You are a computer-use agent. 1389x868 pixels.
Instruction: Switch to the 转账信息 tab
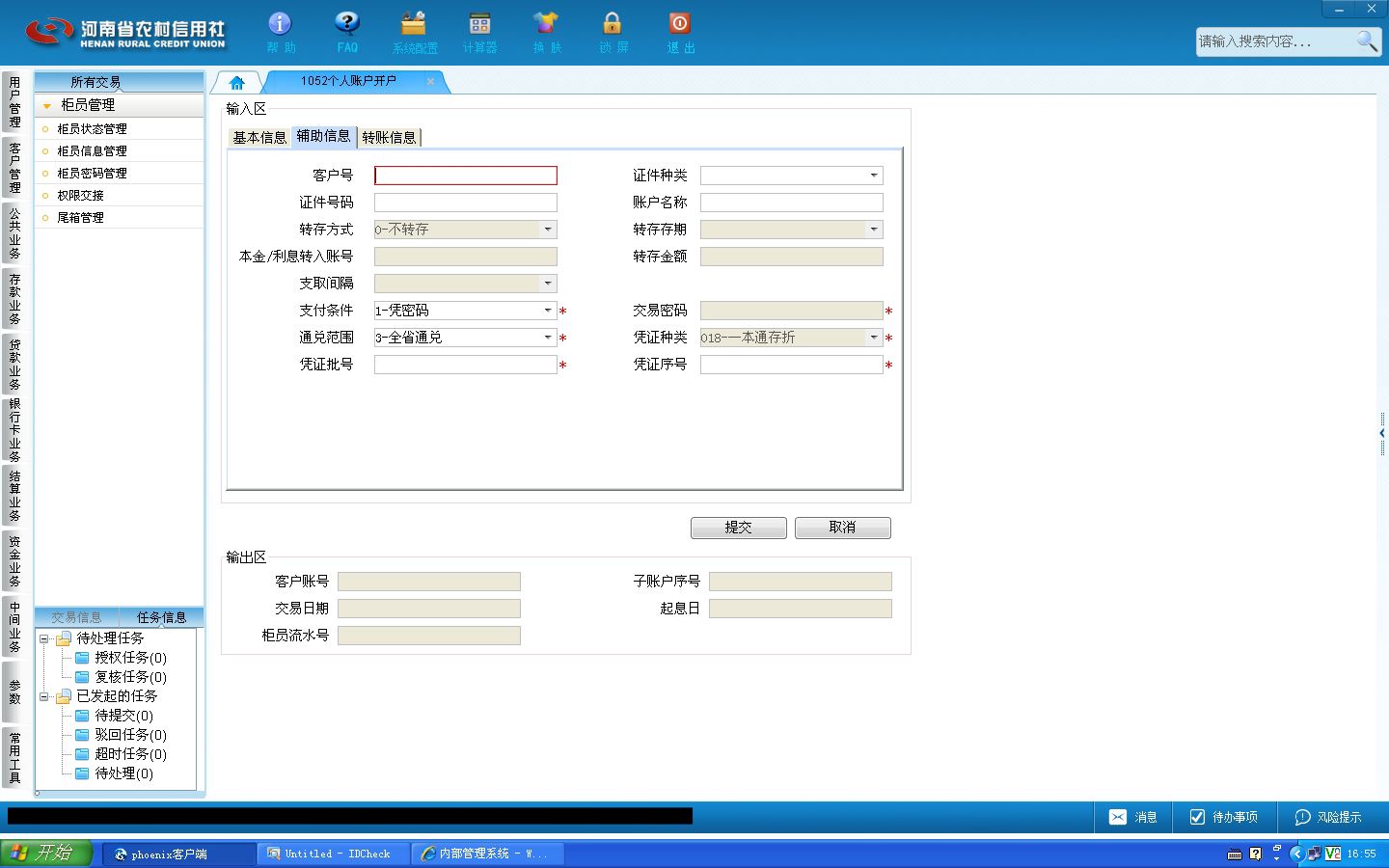pos(389,137)
